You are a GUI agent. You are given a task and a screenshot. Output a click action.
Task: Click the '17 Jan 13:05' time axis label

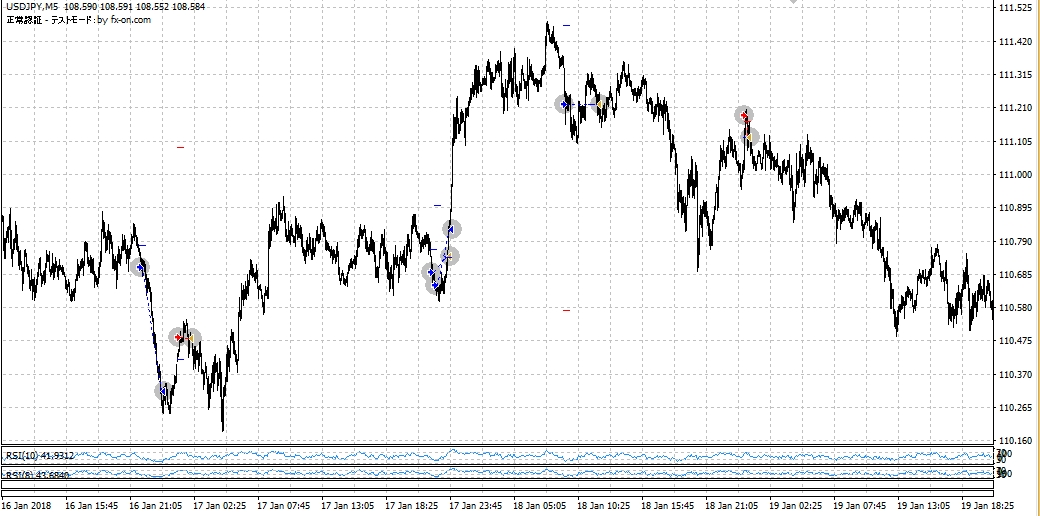[349, 505]
